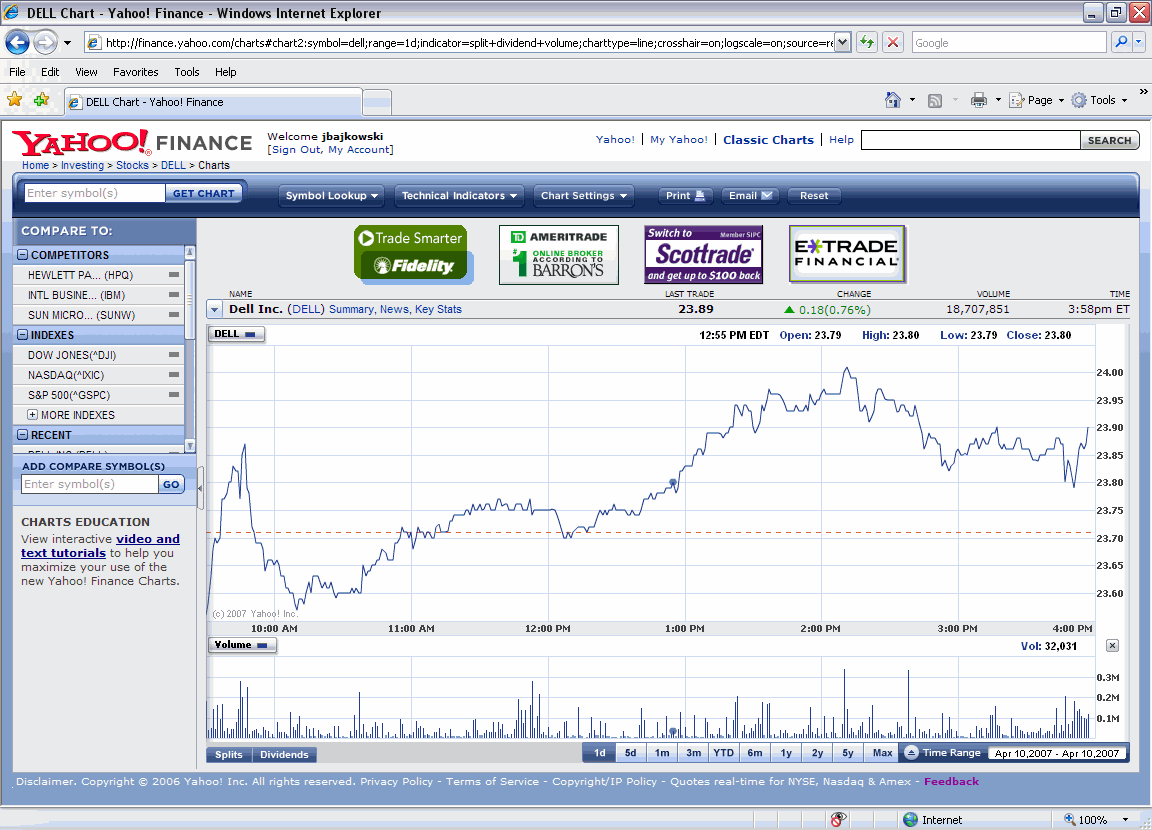Viewport: 1152px width, 830px height.
Task: Click the Back navigation arrow
Action: 17,42
